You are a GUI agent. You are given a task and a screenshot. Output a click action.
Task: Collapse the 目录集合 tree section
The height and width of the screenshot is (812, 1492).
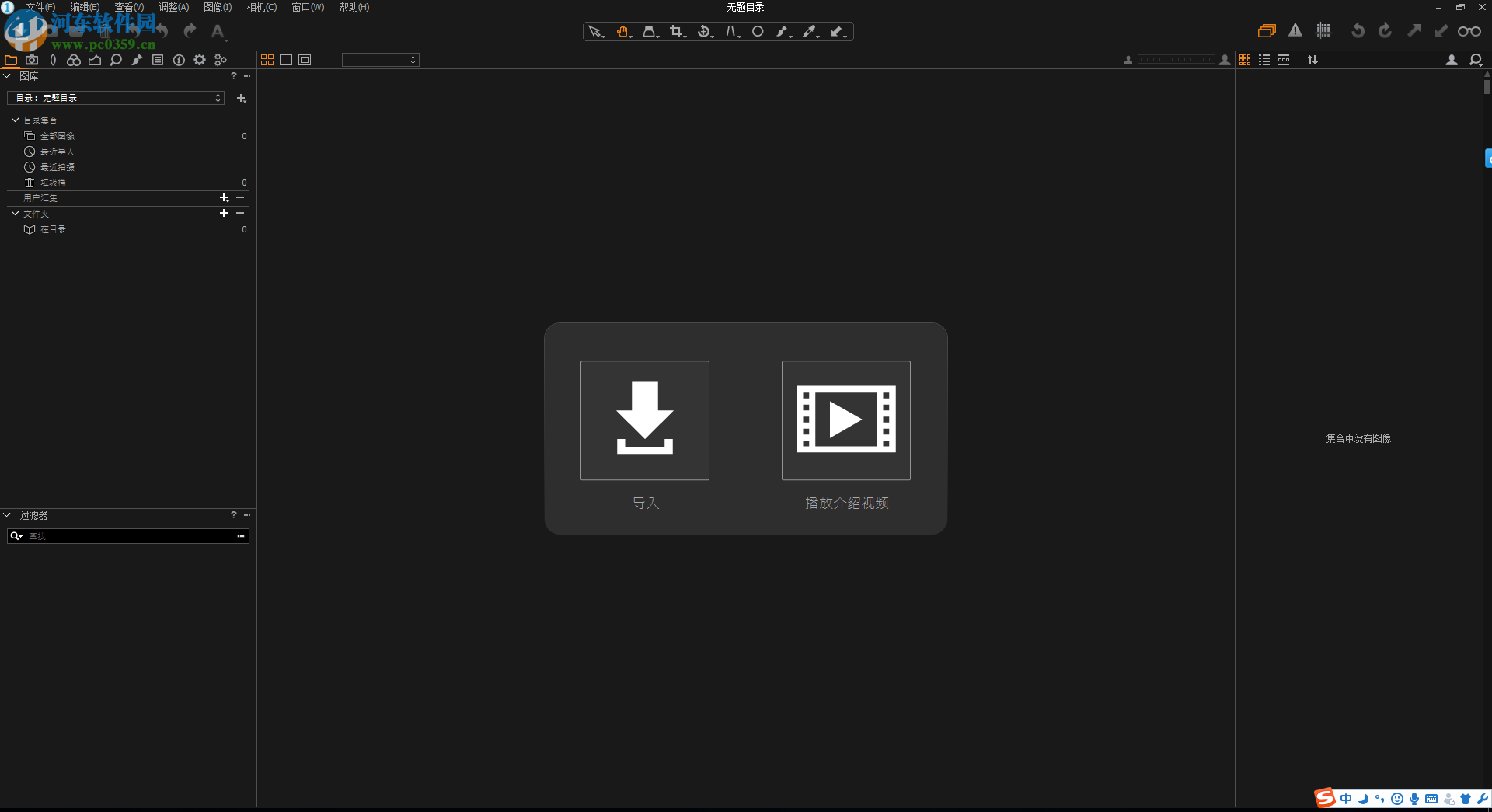pyautogui.click(x=14, y=120)
